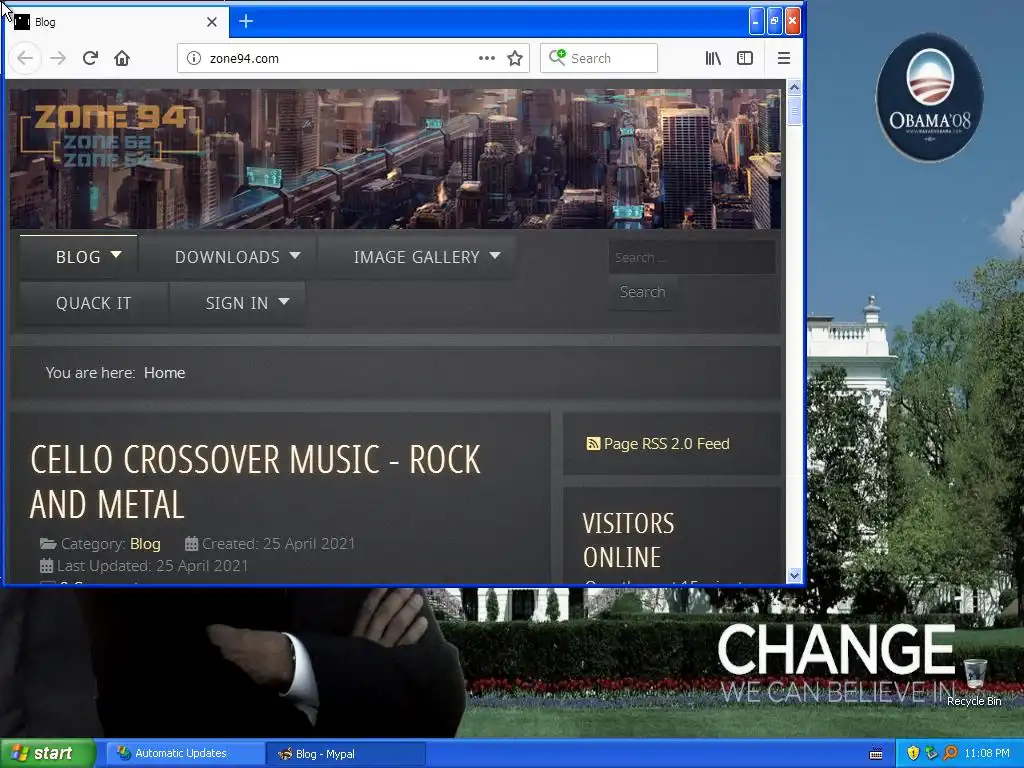The image size is (1024, 768).
Task: Click the 11:08 PM system clock
Action: click(987, 754)
